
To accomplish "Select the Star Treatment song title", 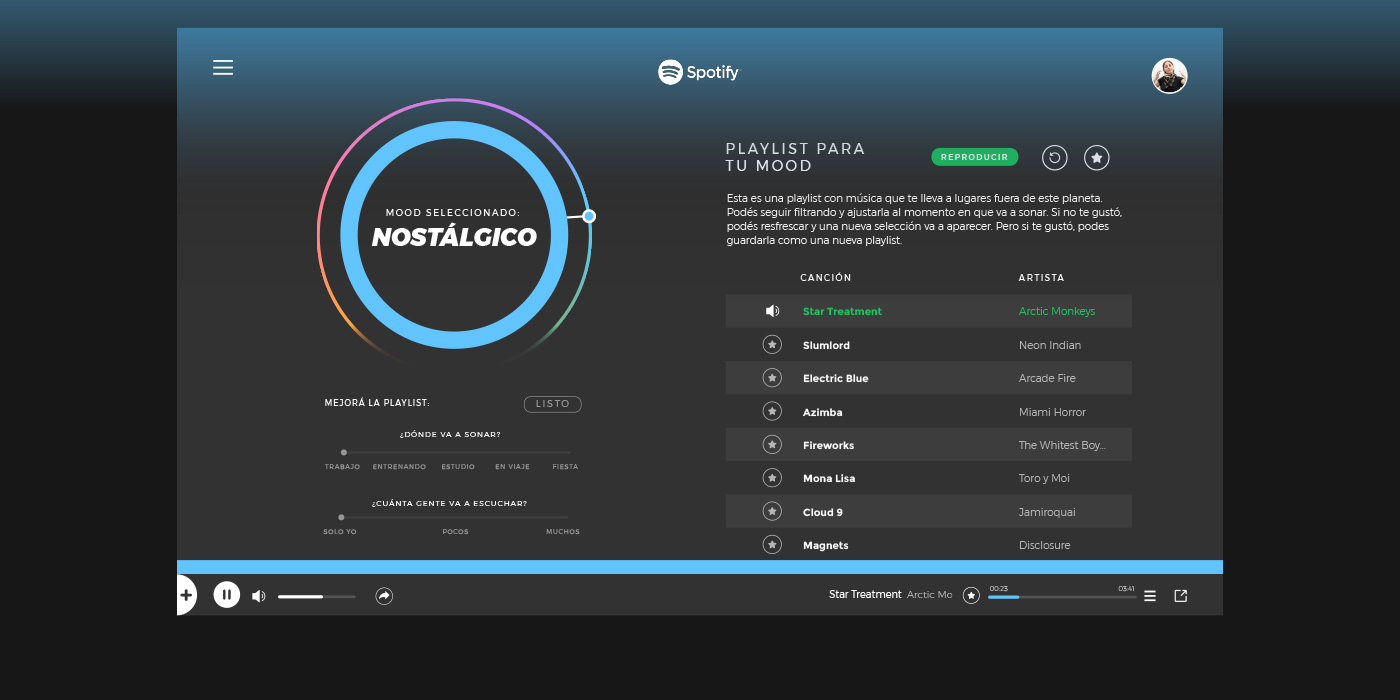I will coord(842,312).
